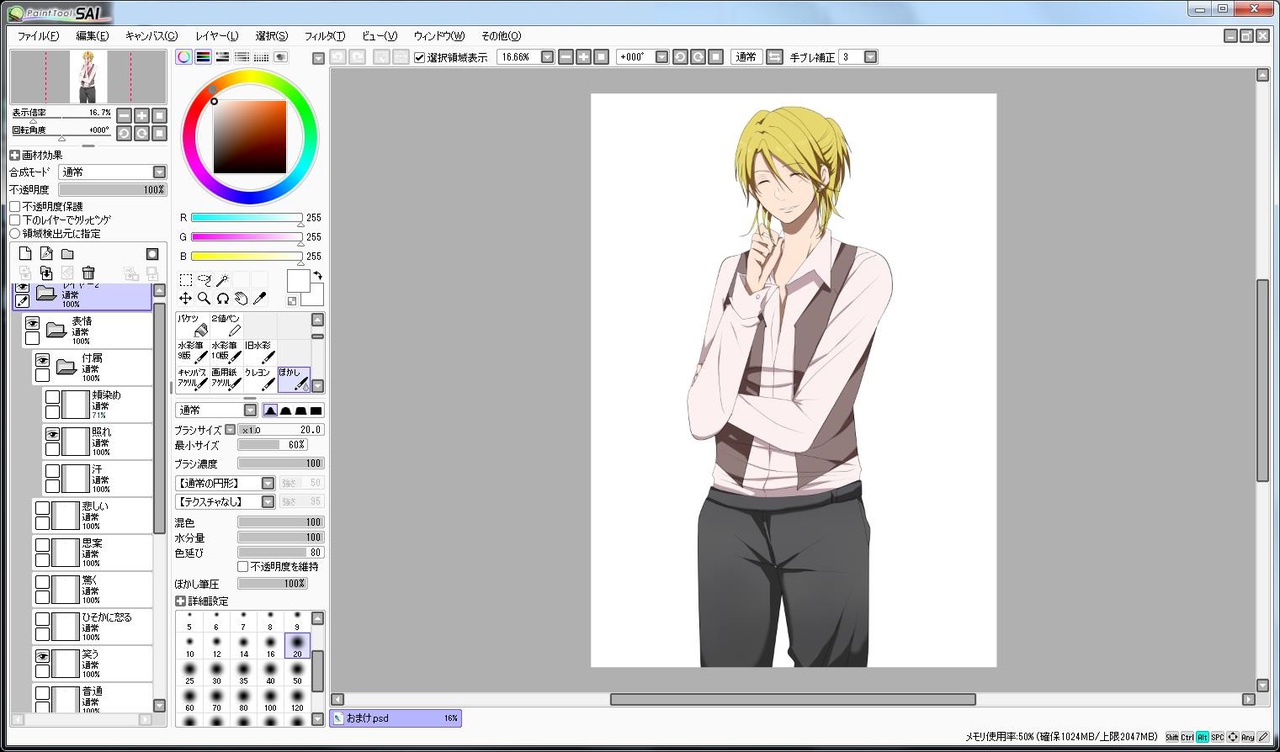Screen dimensions: 1280x752
Task: Delete the selected layer with trash icon
Action: pos(88,273)
